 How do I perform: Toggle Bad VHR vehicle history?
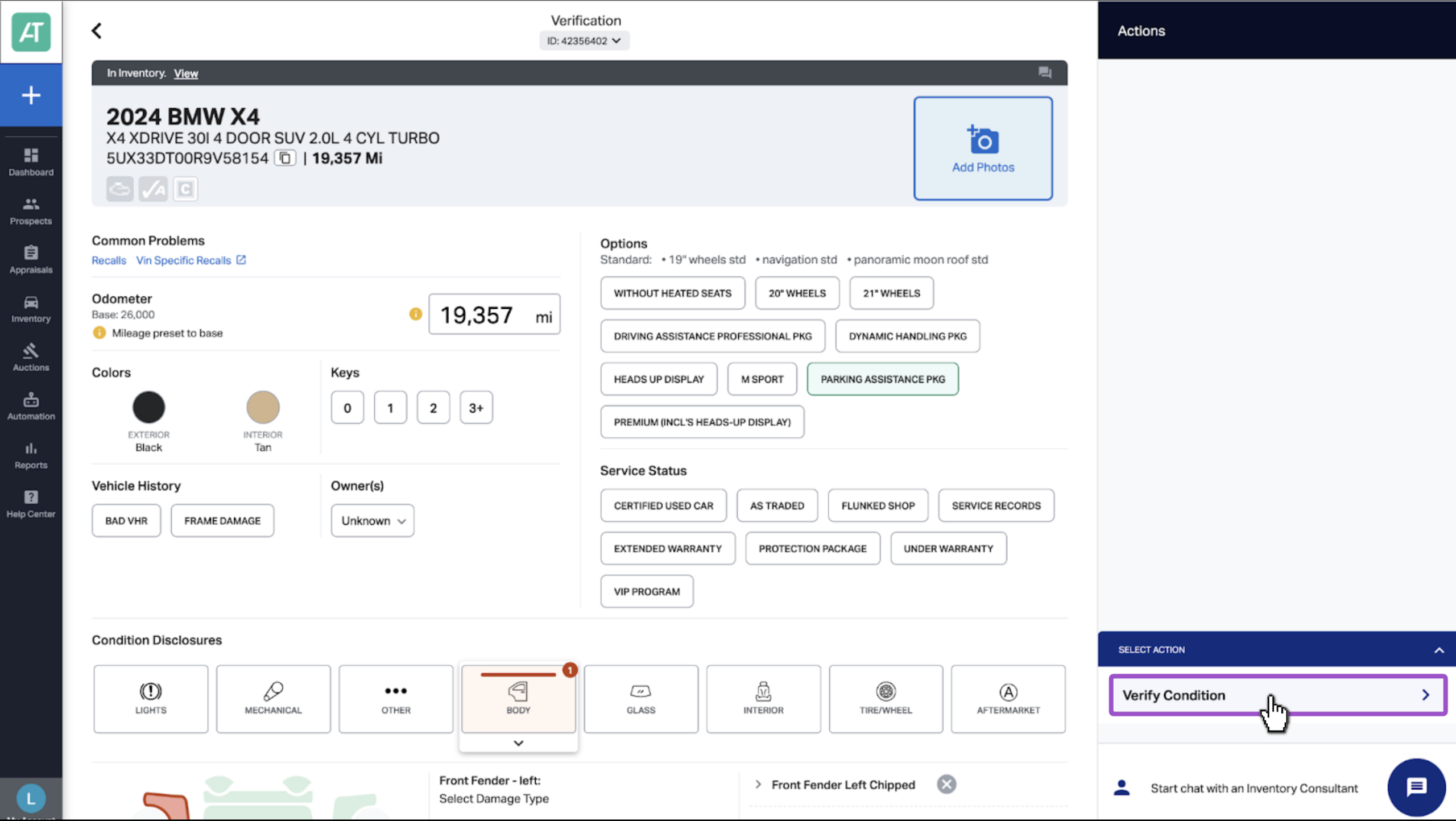[x=126, y=521]
